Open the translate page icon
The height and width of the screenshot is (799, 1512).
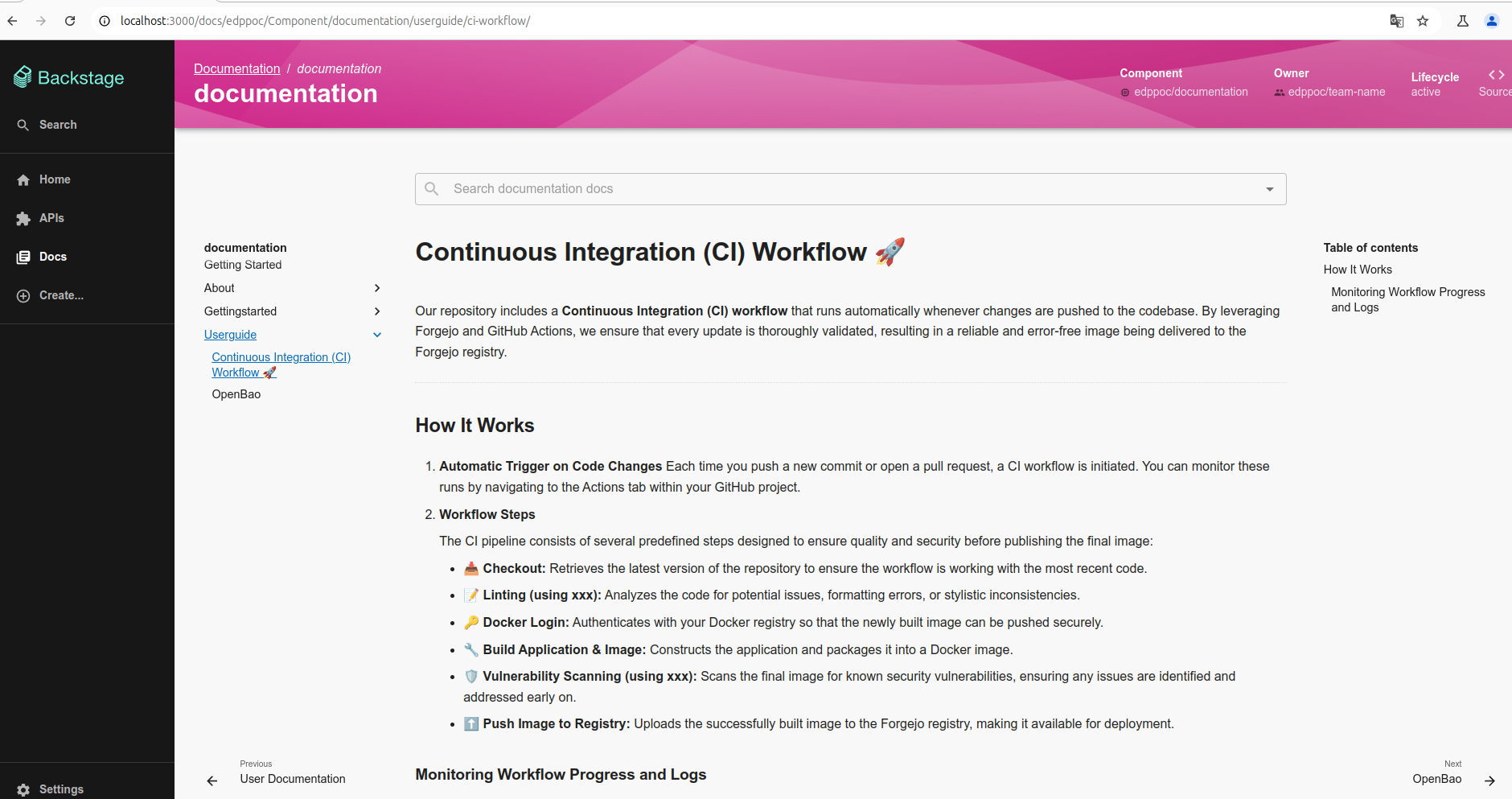click(1397, 21)
